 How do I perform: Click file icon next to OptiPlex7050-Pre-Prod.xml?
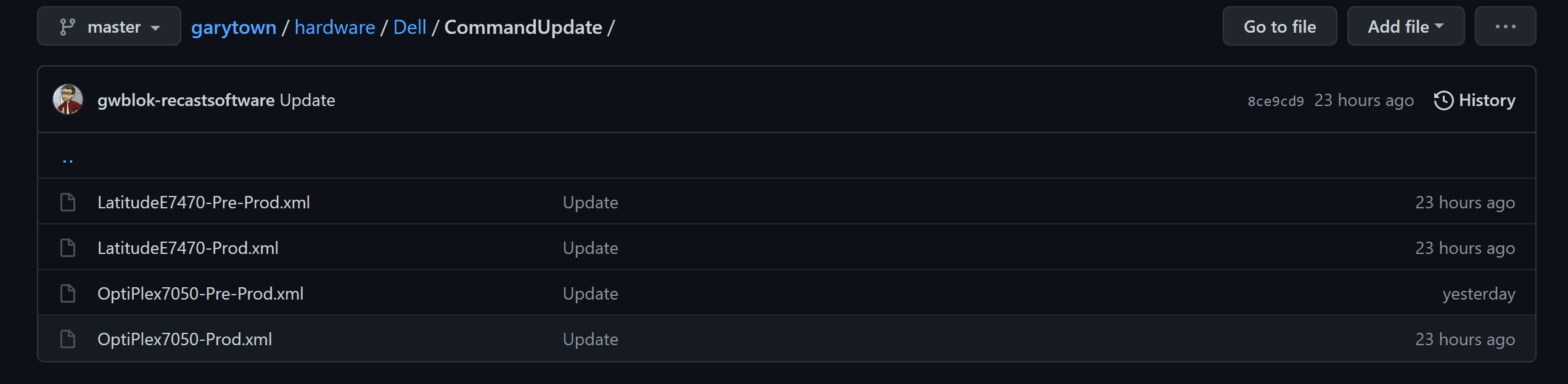click(68, 293)
